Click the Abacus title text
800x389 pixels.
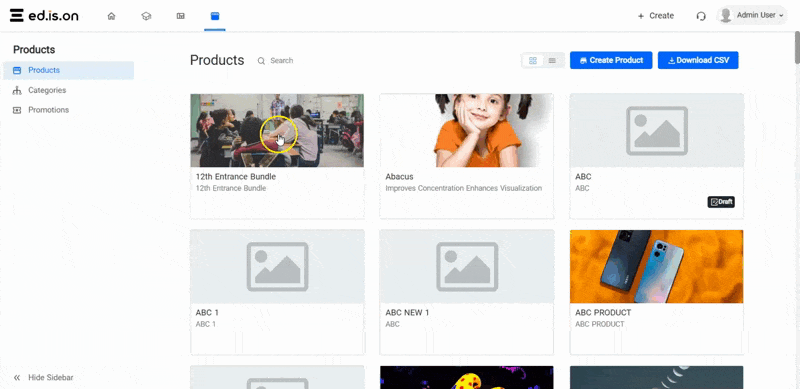(x=399, y=177)
